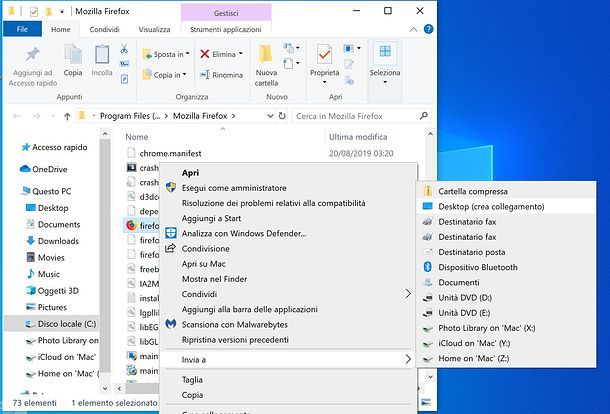The image size is (610, 414).
Task: Click the Malwarebytes scan icon
Action: (x=170, y=324)
